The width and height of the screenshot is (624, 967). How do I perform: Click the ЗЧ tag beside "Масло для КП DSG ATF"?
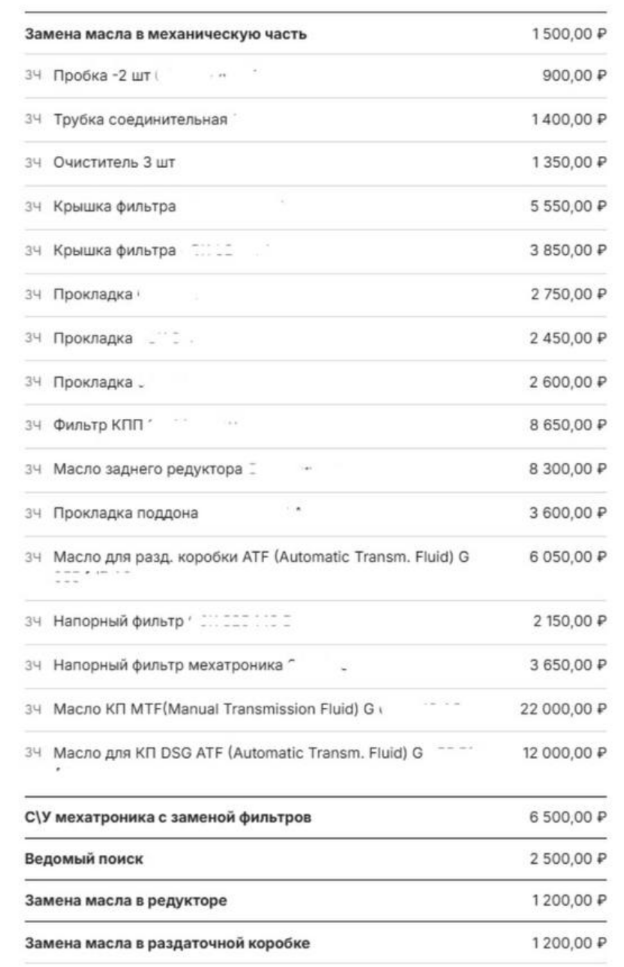pos(33,752)
